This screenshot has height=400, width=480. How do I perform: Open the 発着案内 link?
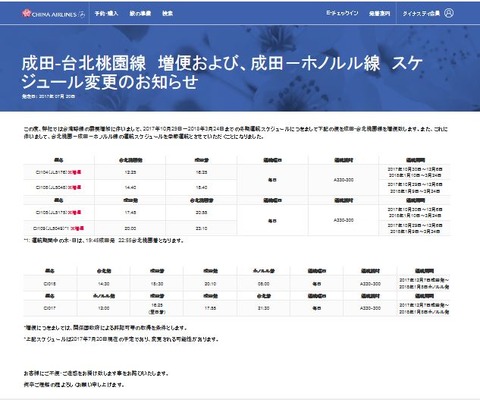[x=379, y=14]
